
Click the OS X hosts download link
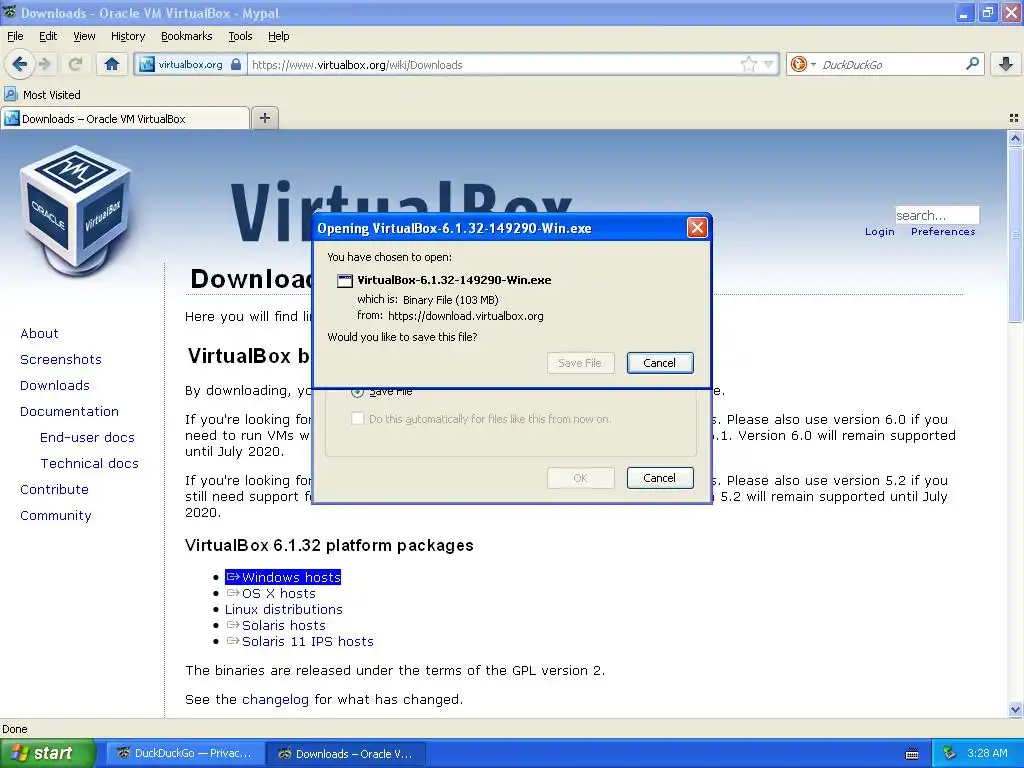pyautogui.click(x=270, y=593)
